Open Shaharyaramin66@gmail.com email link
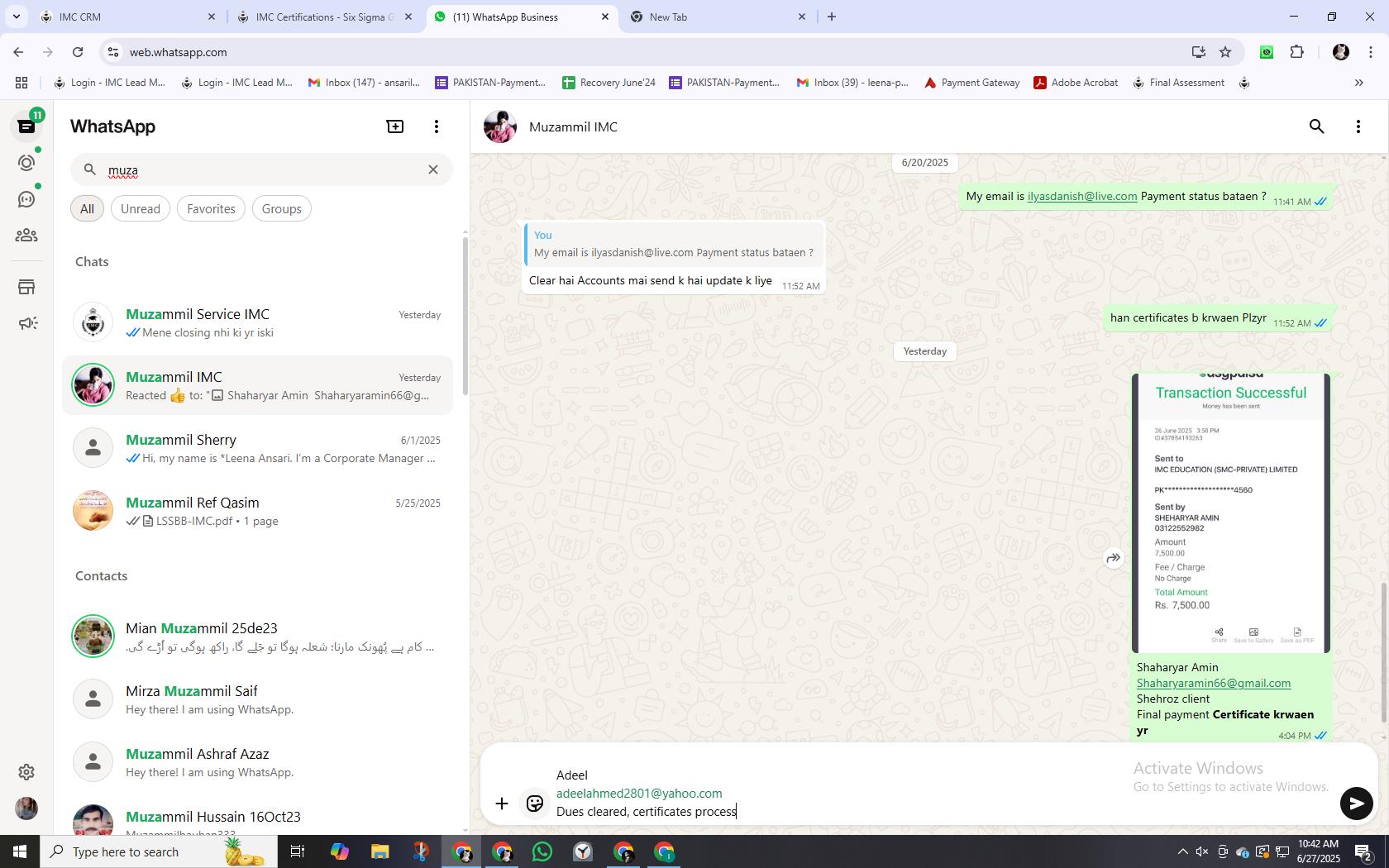This screenshot has width=1389, height=868. [x=1213, y=683]
